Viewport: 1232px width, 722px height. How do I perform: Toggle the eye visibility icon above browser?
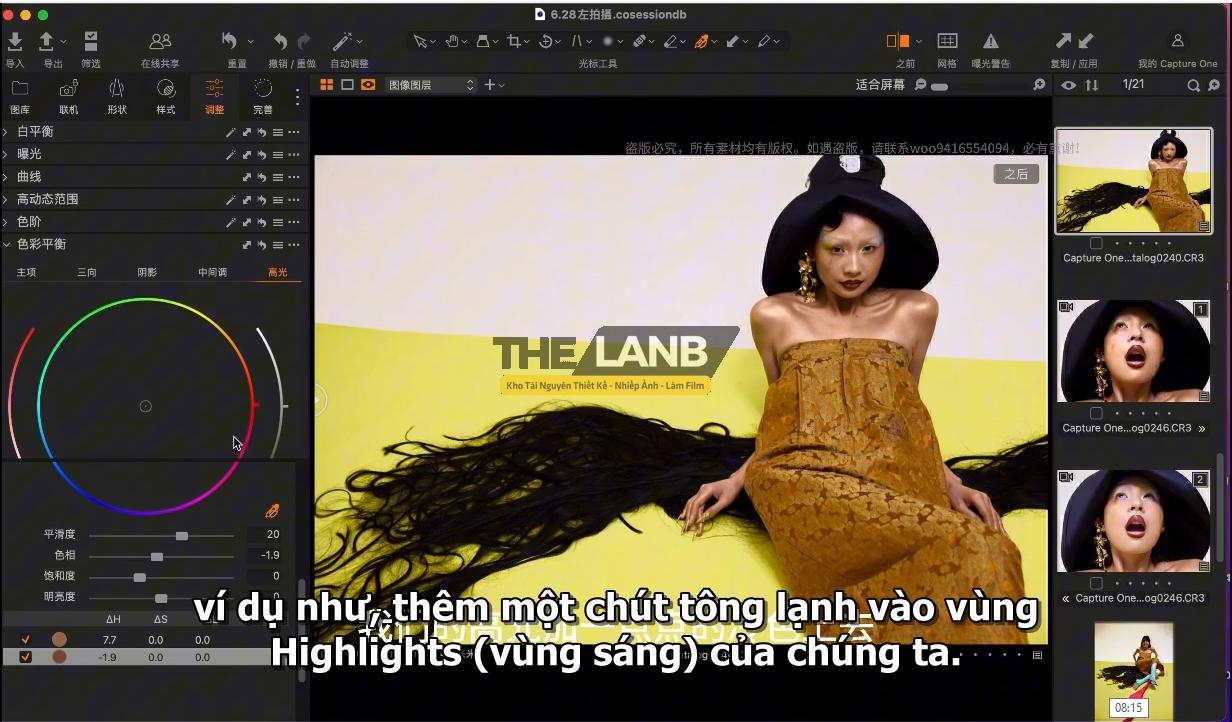tap(1068, 86)
